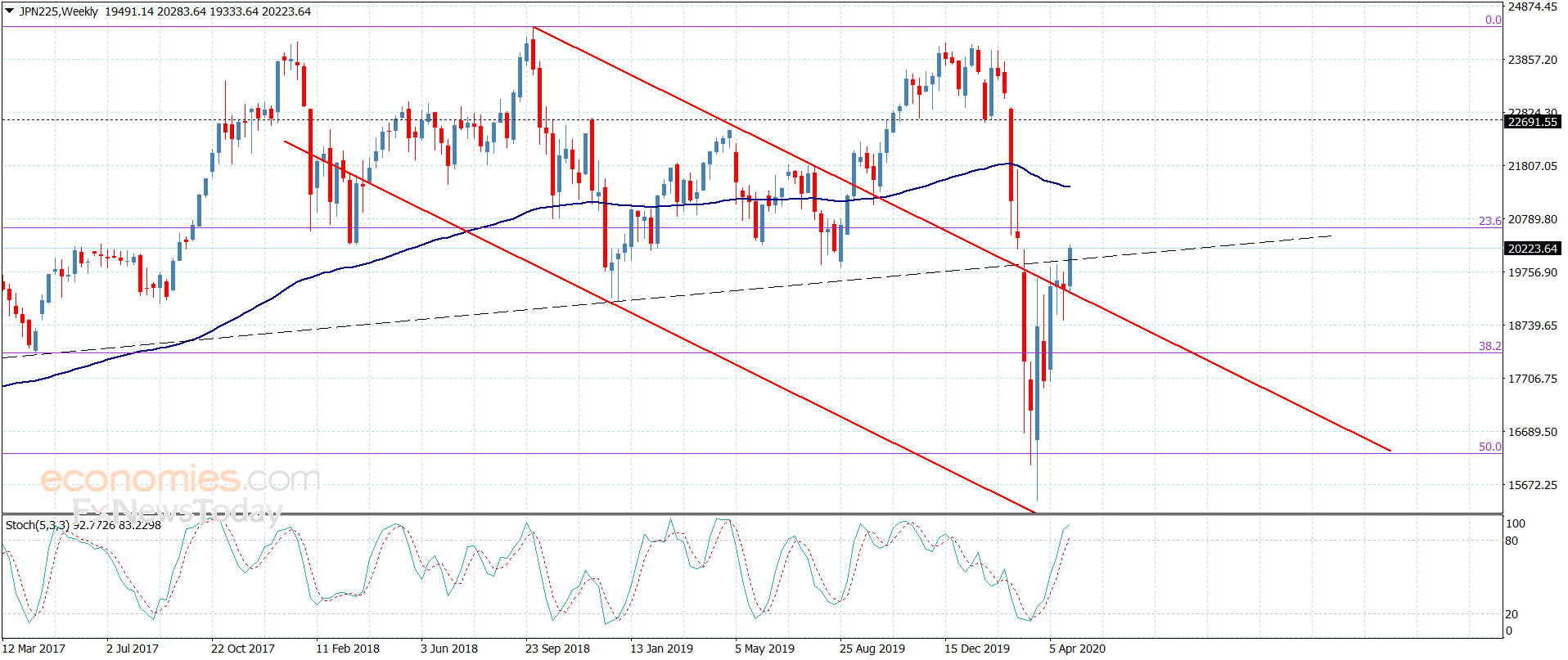The image size is (1568, 660).
Task: Click the OHLC values 19491.14 20283.64 19333.64 20223.64
Action: (208, 11)
